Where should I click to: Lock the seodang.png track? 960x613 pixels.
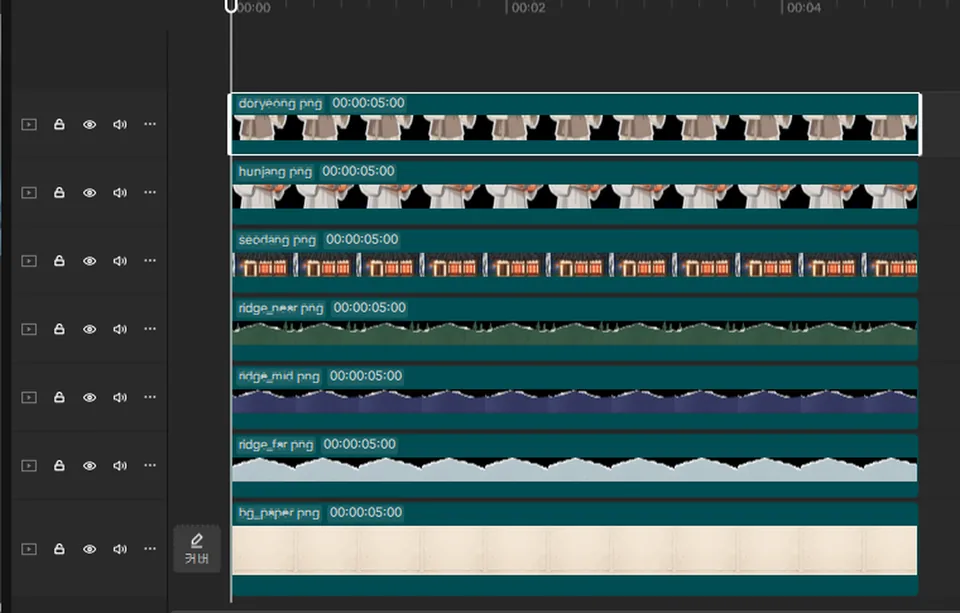click(x=59, y=261)
